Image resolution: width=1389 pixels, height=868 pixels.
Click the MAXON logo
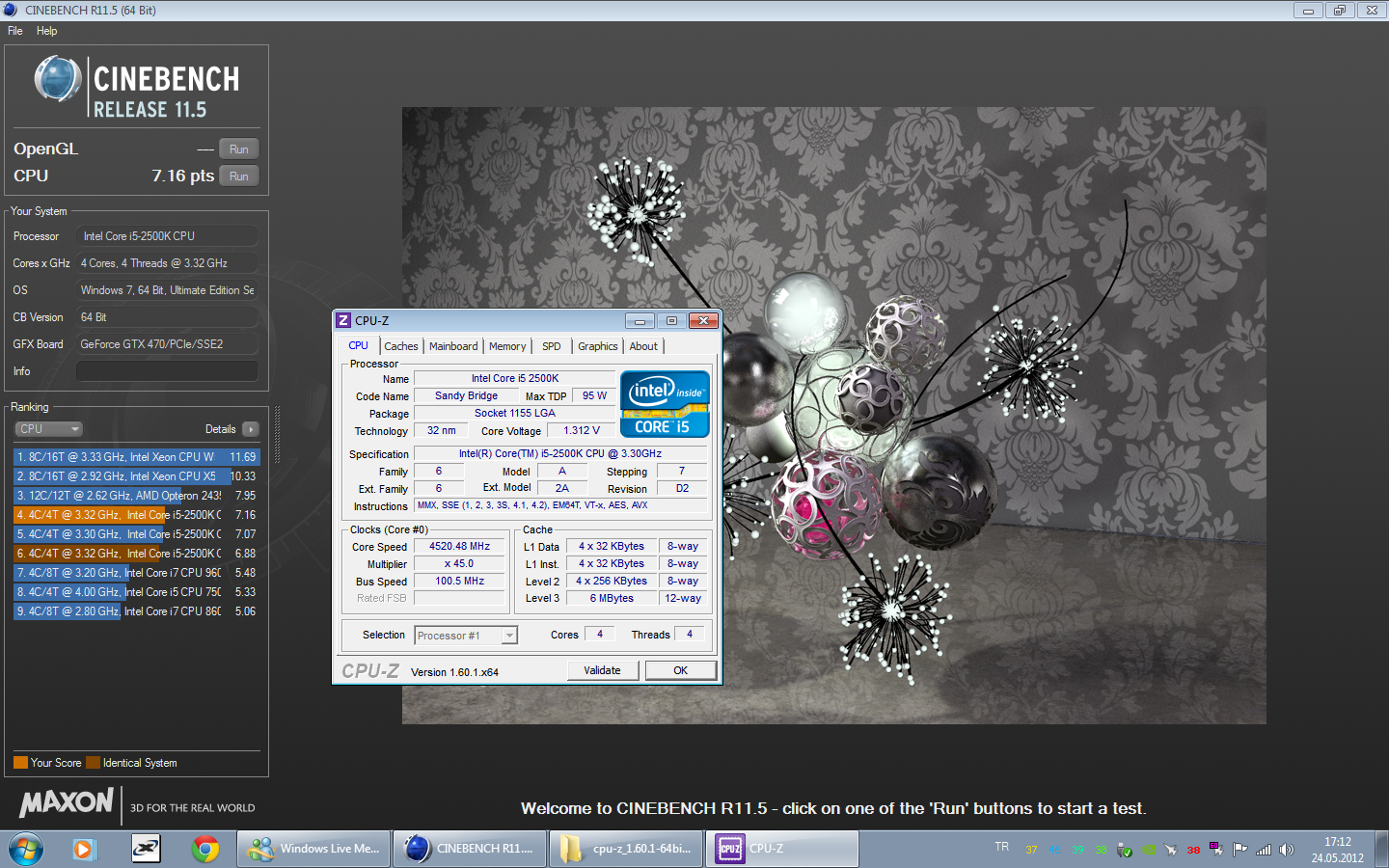coord(67,802)
